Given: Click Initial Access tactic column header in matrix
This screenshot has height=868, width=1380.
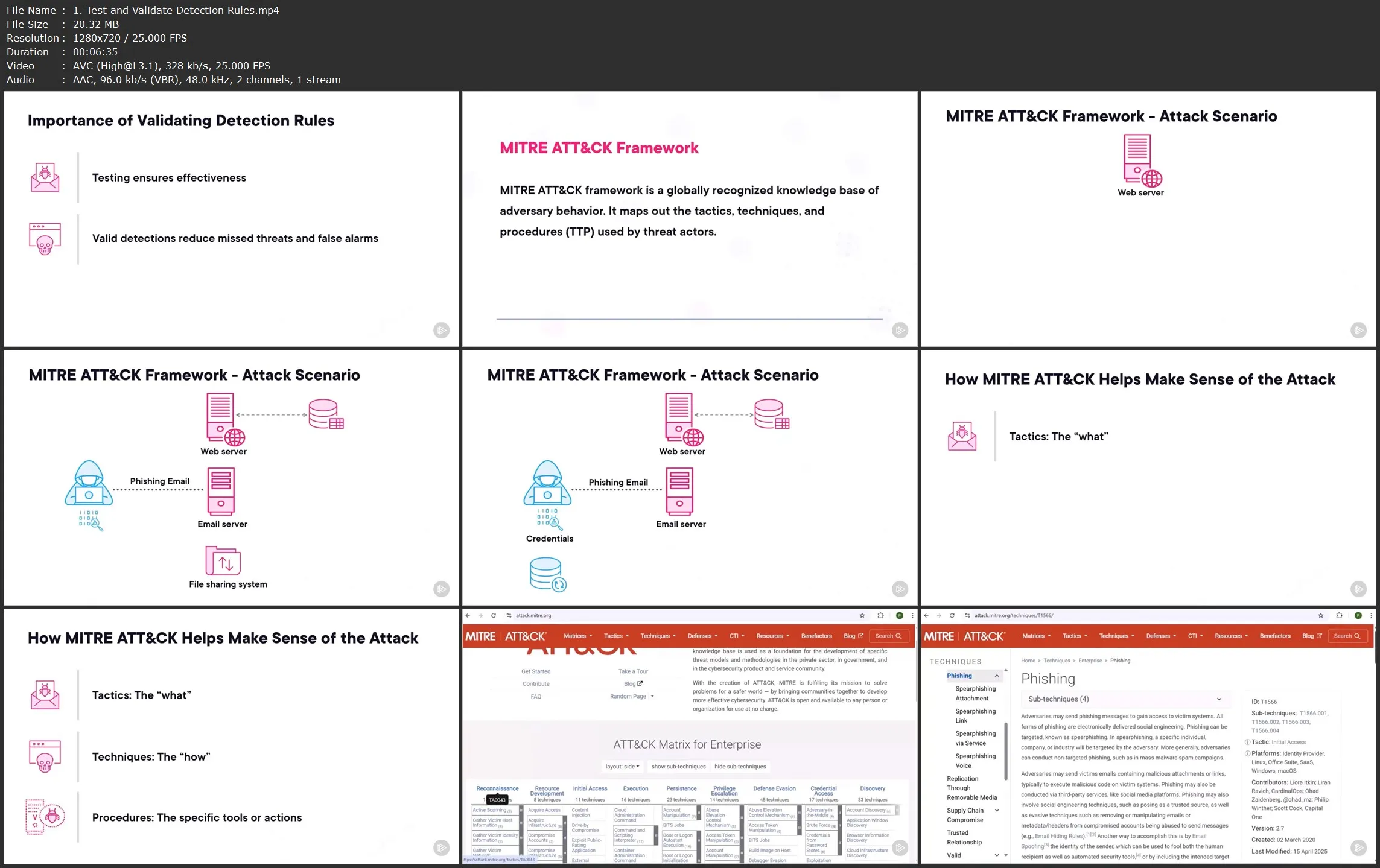Looking at the screenshot, I should 590,788.
